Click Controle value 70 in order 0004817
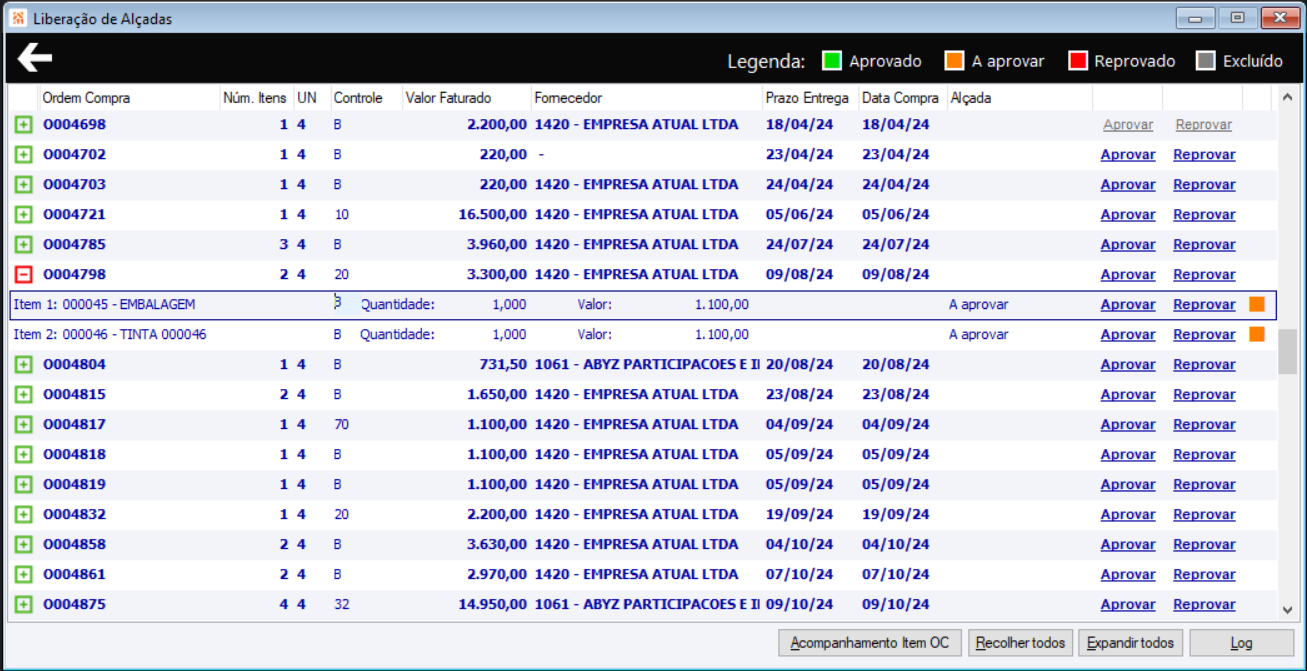 point(341,425)
